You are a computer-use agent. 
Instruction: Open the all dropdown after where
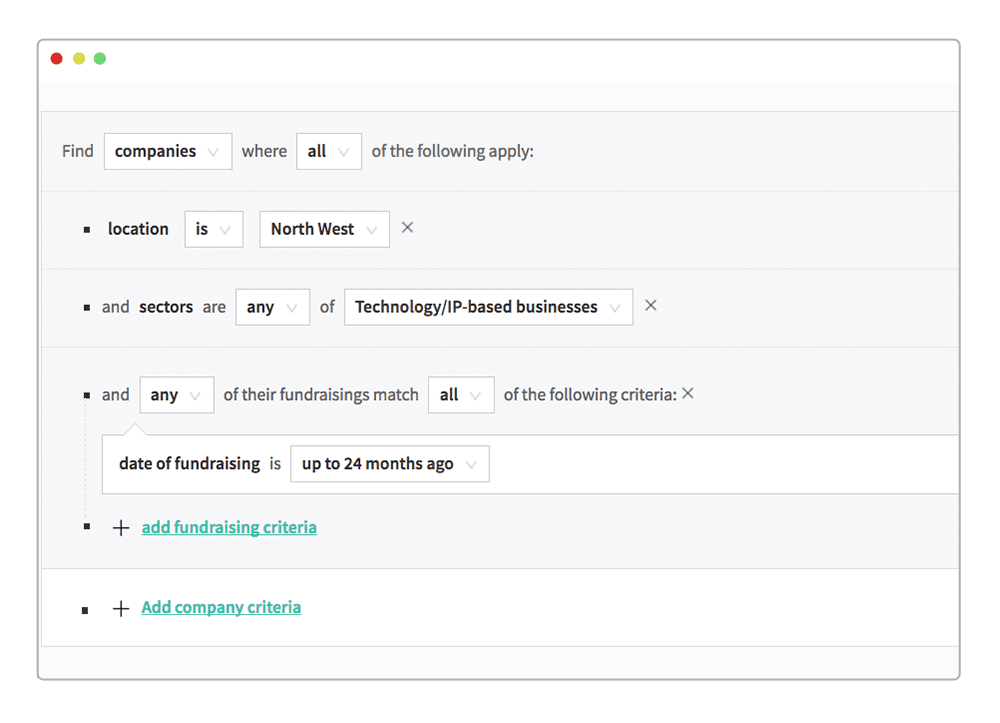[x=329, y=151]
